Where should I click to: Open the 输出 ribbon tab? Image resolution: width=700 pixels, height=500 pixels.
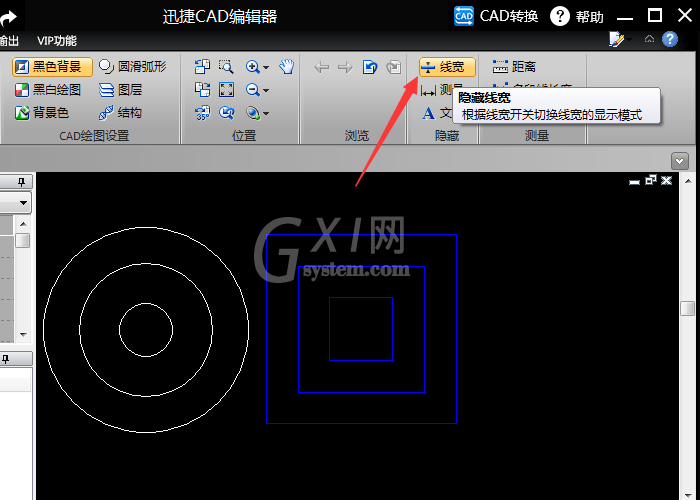pos(9,41)
